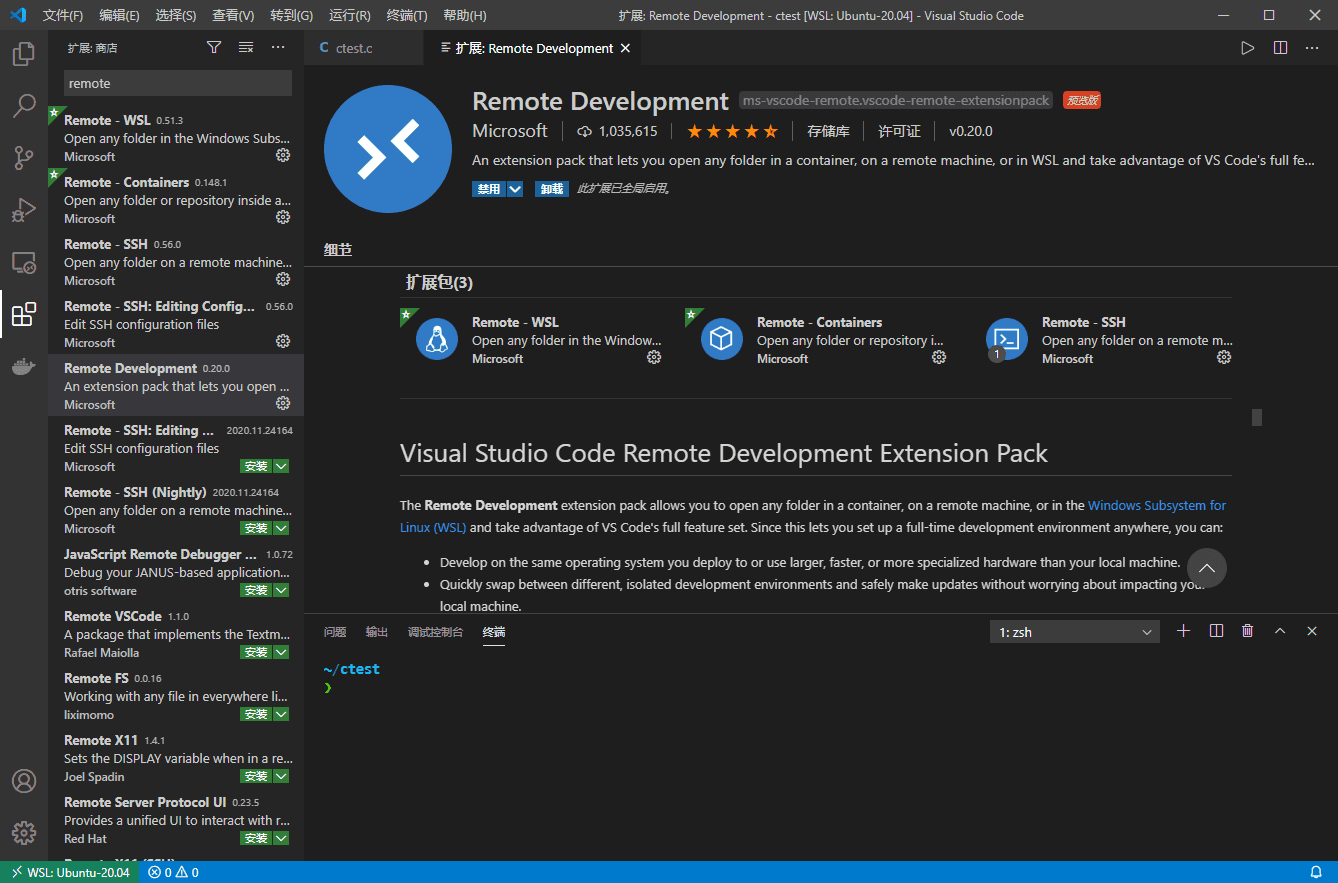1338x883 pixels.
Task: Open the Extensions view icon
Action: click(24, 314)
